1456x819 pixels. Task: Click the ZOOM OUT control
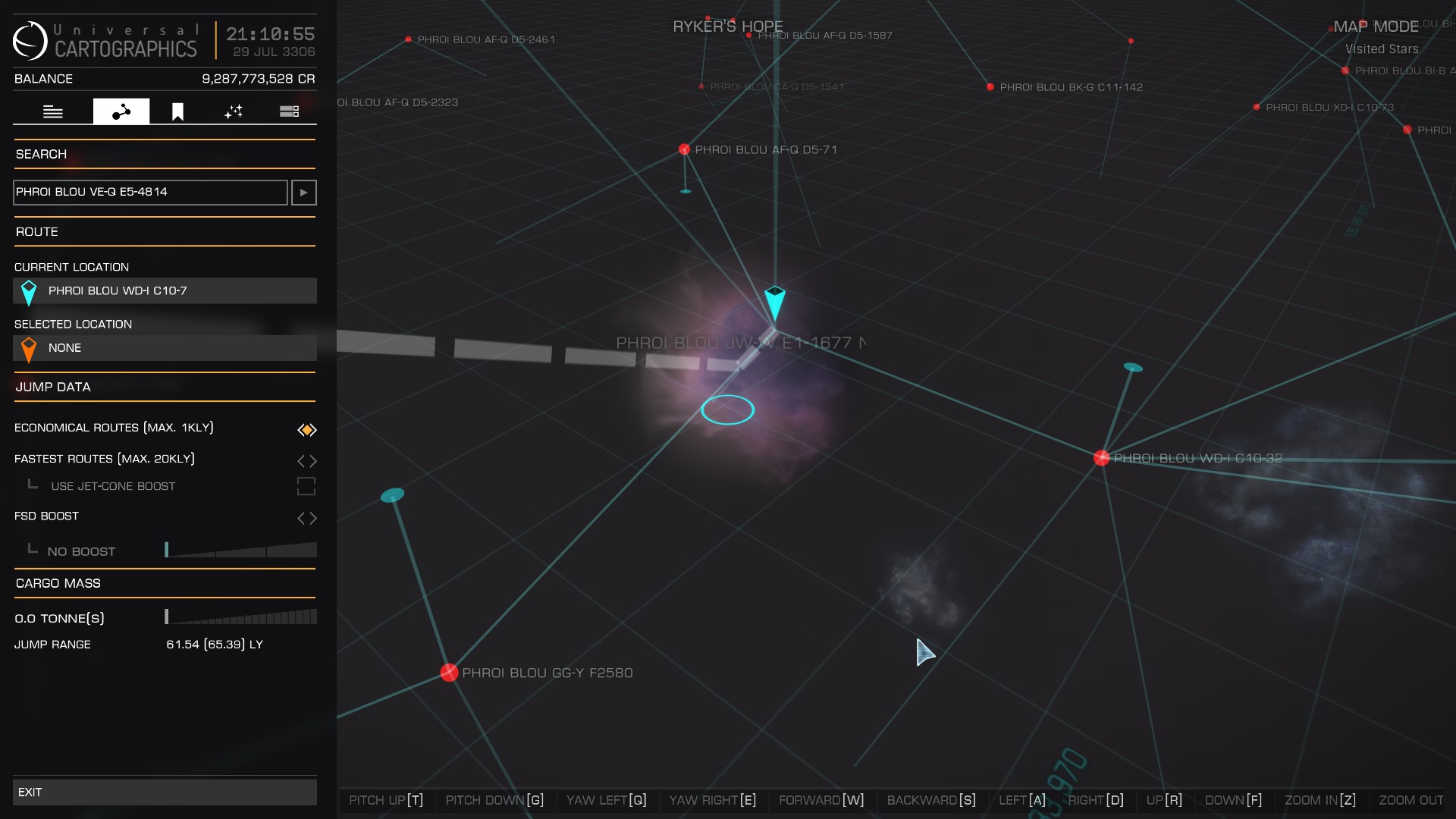point(1411,800)
